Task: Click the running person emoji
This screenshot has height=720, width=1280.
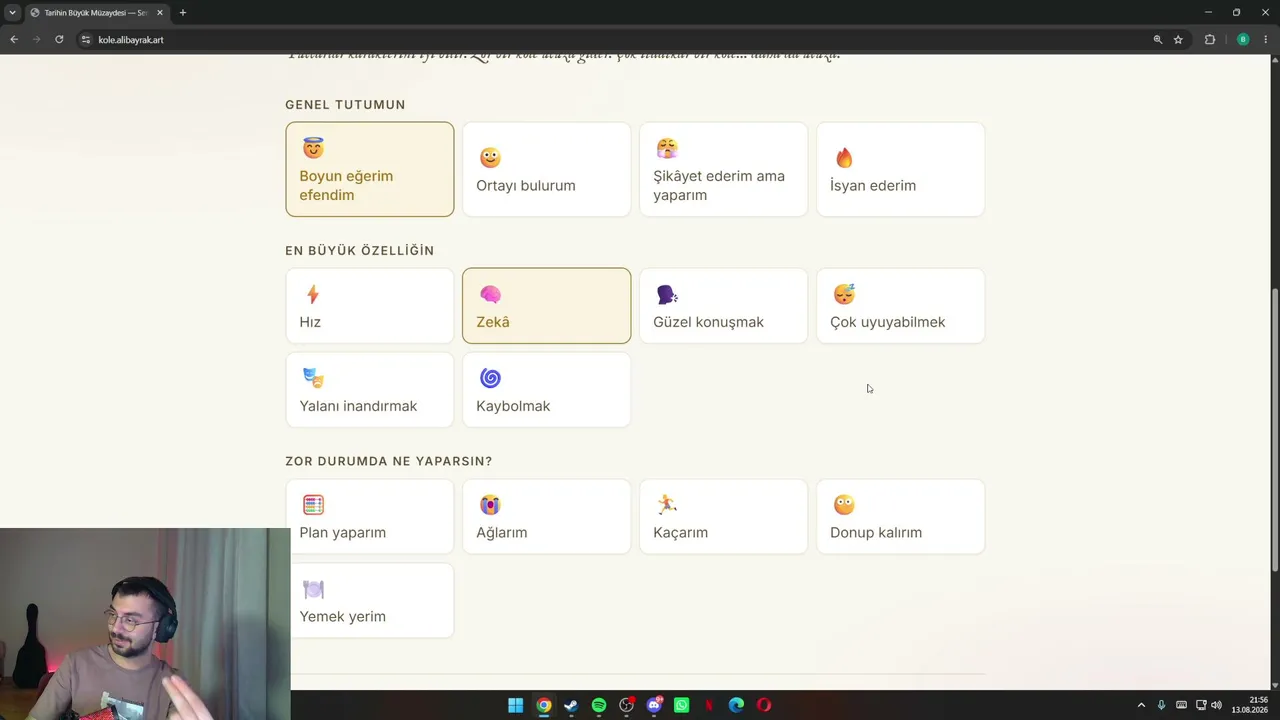Action: click(x=667, y=504)
